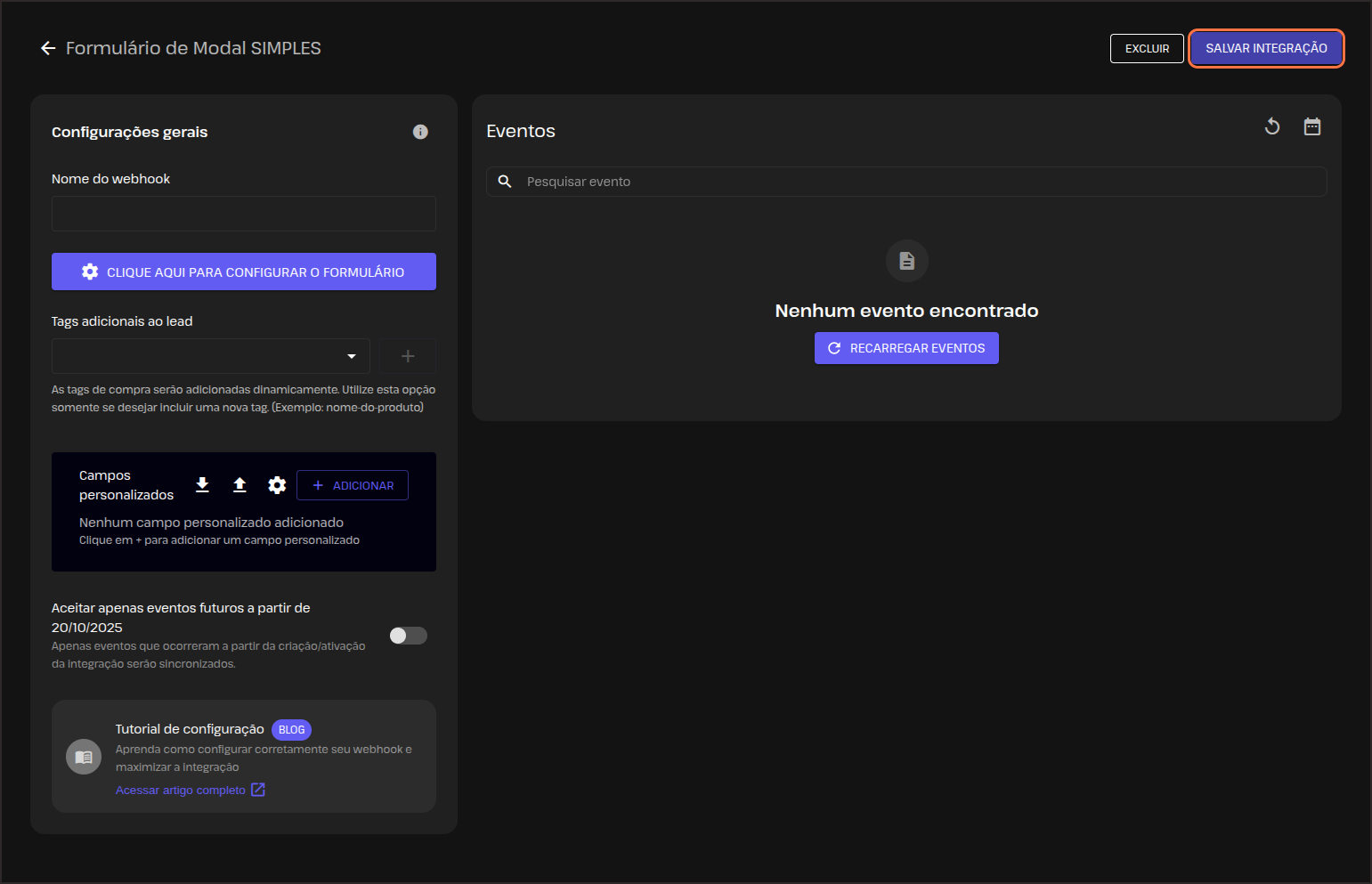Click the Excluir button
Viewport: 1372px width, 884px height.
point(1147,48)
